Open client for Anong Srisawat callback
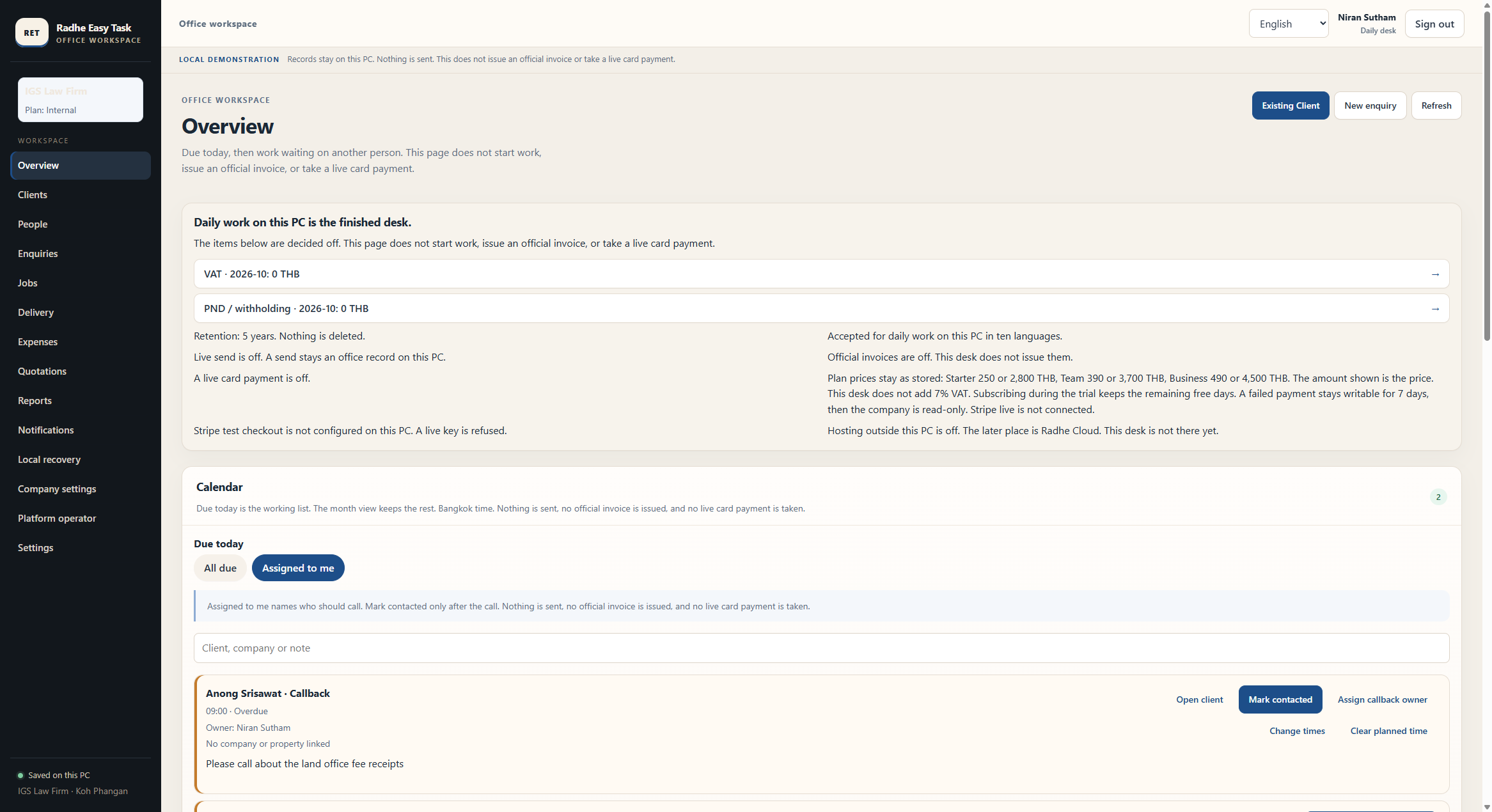This screenshot has height=812, width=1492. (x=1199, y=699)
